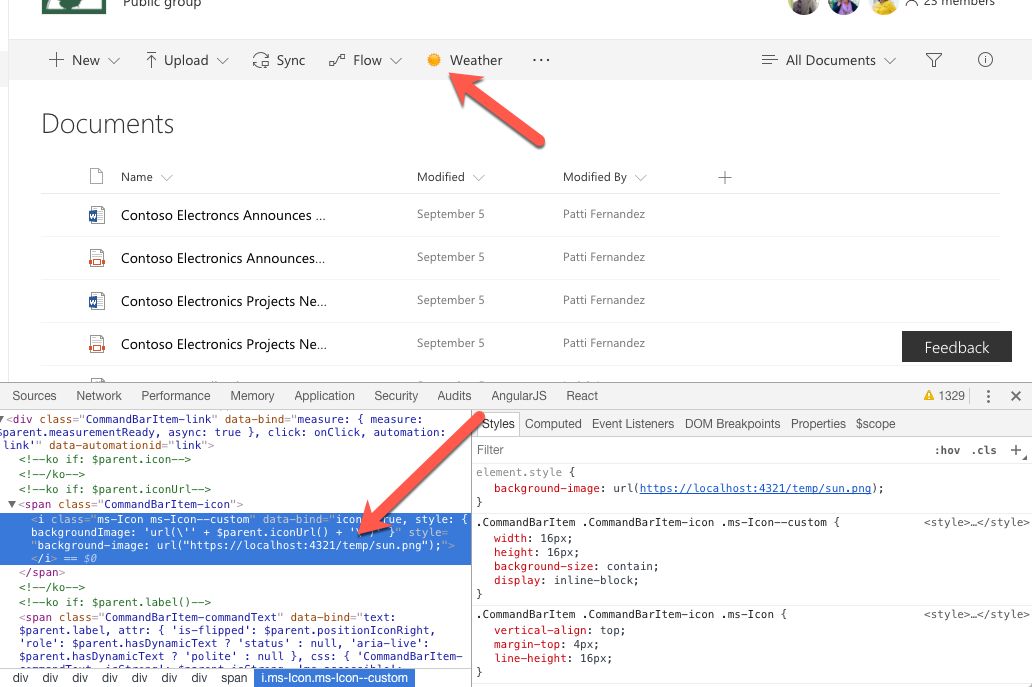Switch to the Network DevTools tab

pos(99,395)
